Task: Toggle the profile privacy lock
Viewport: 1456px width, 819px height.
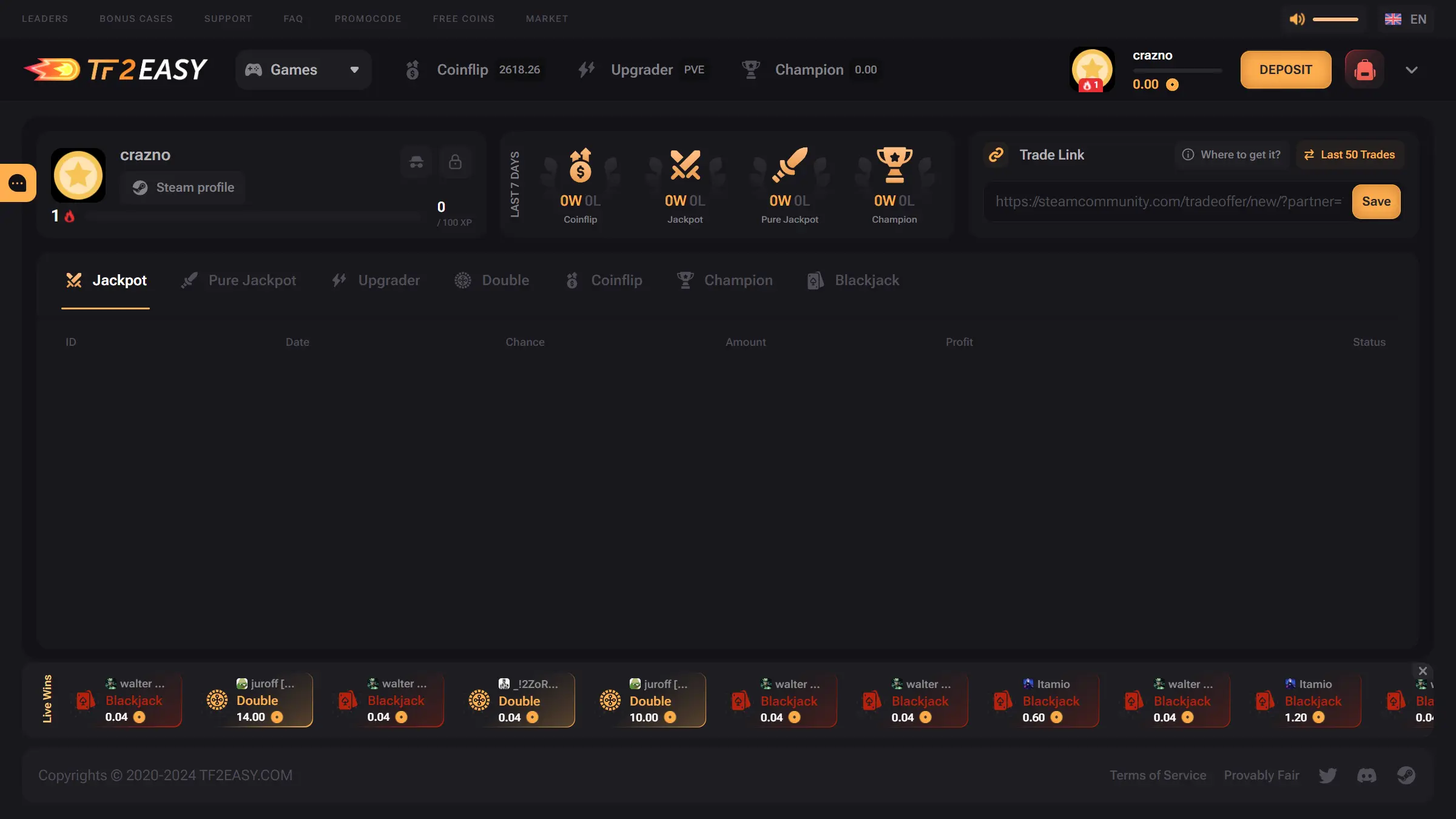Action: click(455, 162)
